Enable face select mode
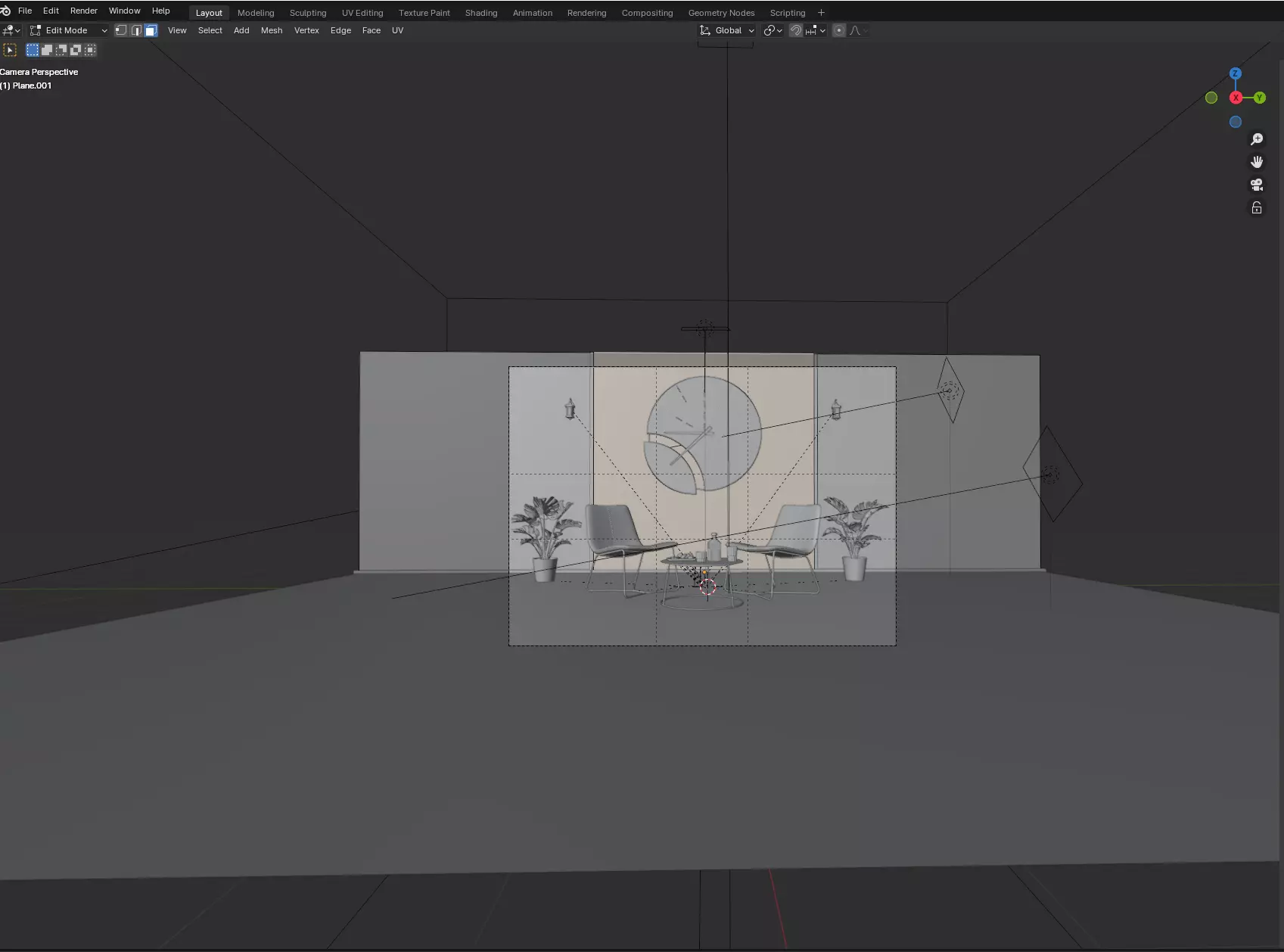The height and width of the screenshot is (952, 1284). point(151,30)
